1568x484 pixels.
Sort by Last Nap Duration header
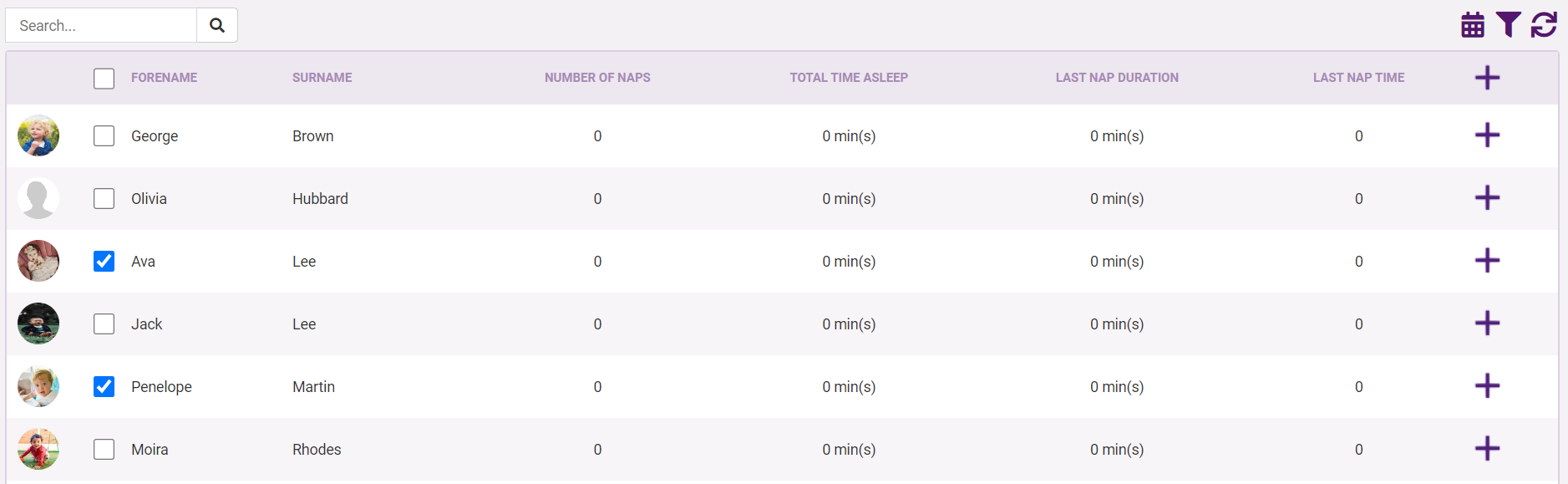click(x=1117, y=78)
